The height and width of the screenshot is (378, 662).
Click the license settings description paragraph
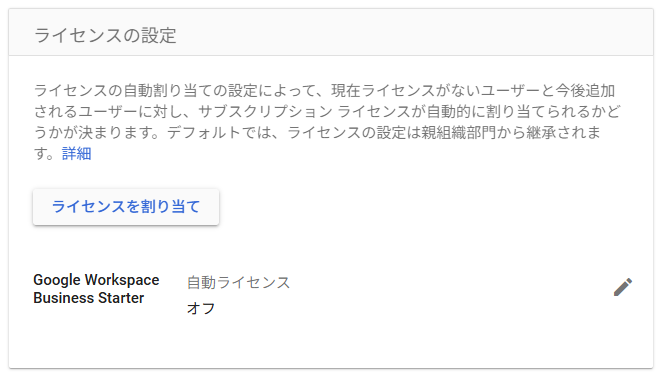(x=327, y=122)
